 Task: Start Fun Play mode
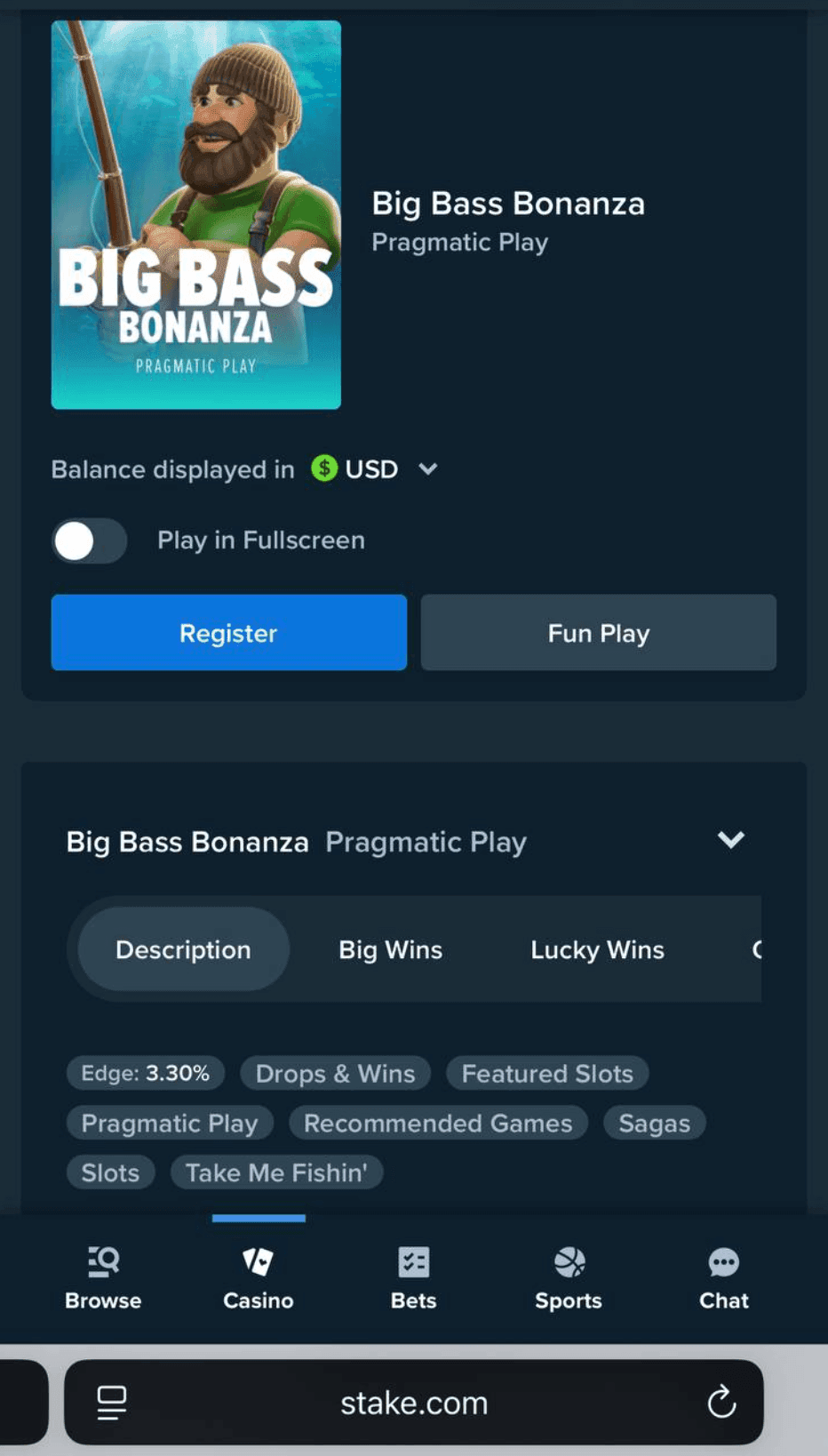(598, 633)
